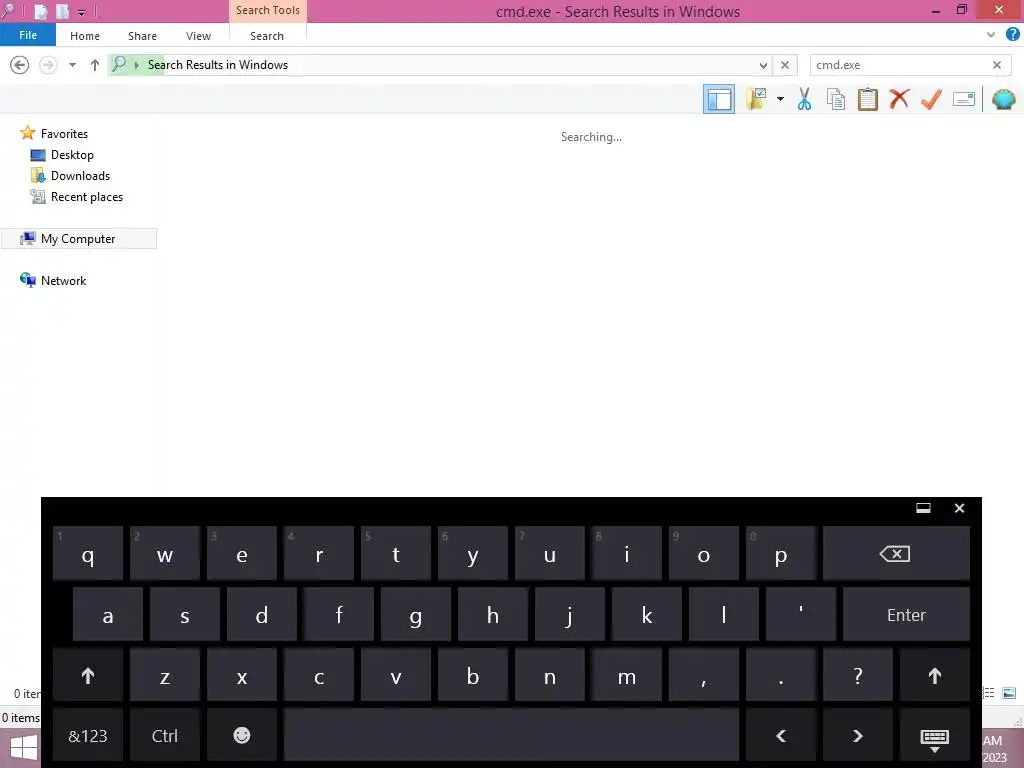Open the Customize Quick Access Toolbar dropdown

82,12
